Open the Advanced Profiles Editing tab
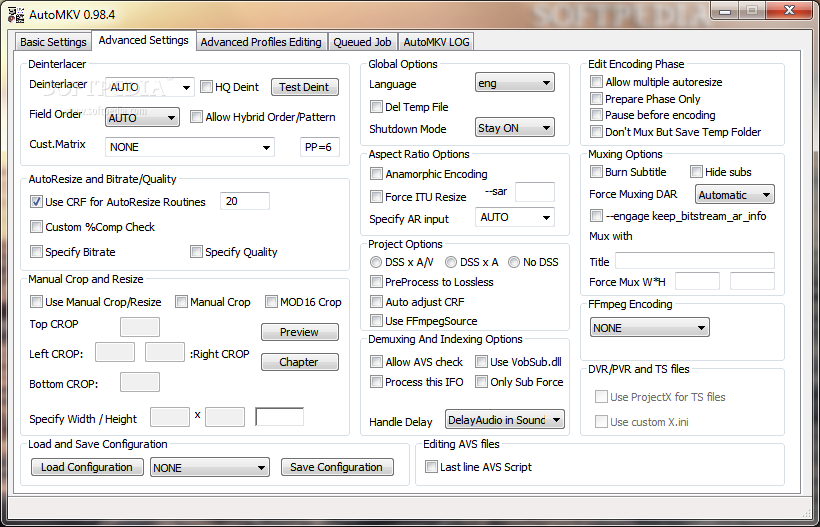This screenshot has width=820, height=527. tap(261, 42)
